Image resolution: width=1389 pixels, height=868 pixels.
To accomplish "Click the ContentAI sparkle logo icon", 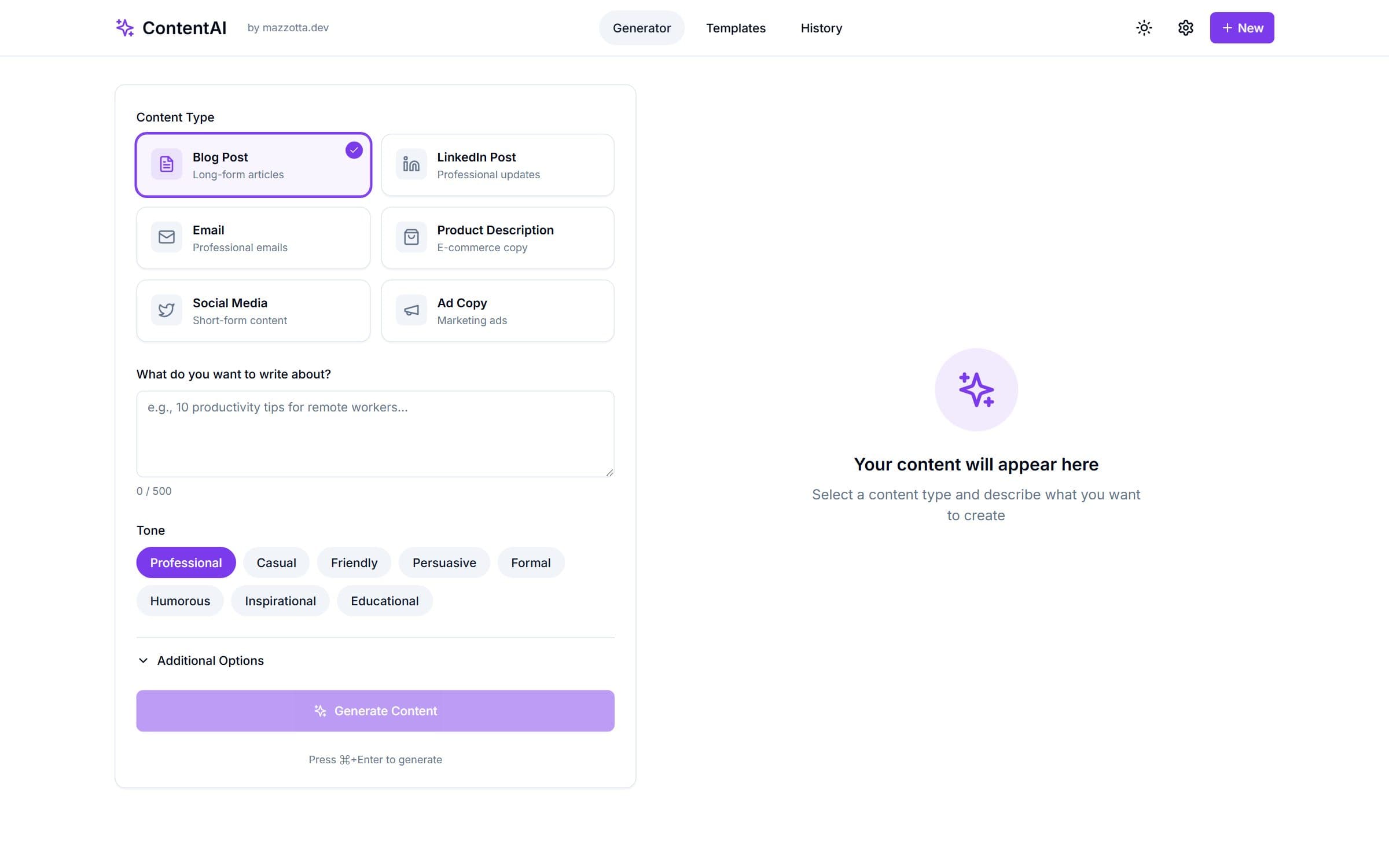I will click(x=124, y=27).
